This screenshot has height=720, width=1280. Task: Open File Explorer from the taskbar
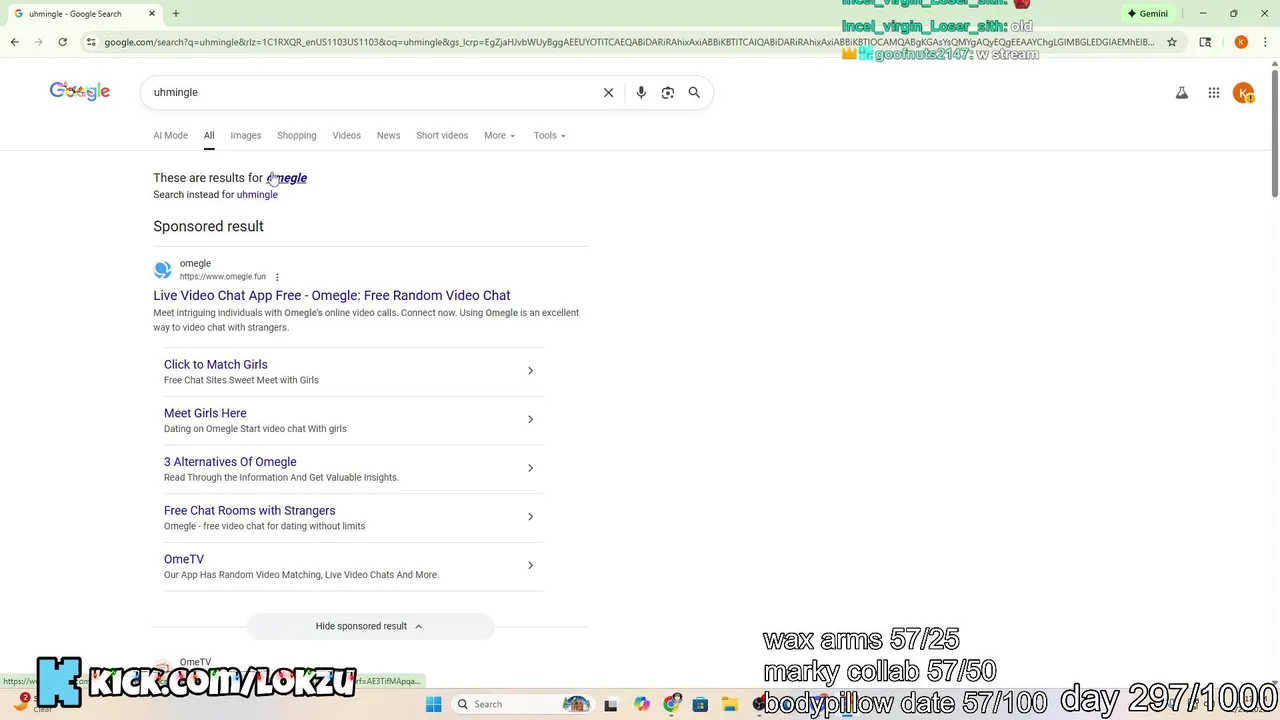click(x=730, y=704)
